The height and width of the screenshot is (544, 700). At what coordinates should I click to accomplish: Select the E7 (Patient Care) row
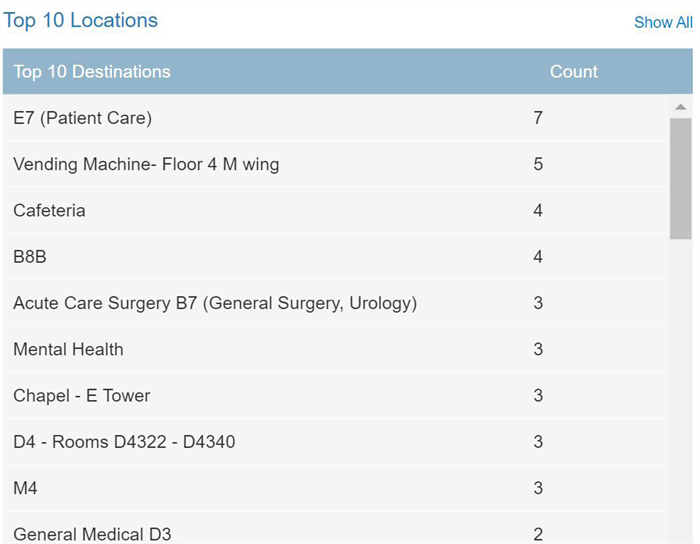tap(336, 118)
